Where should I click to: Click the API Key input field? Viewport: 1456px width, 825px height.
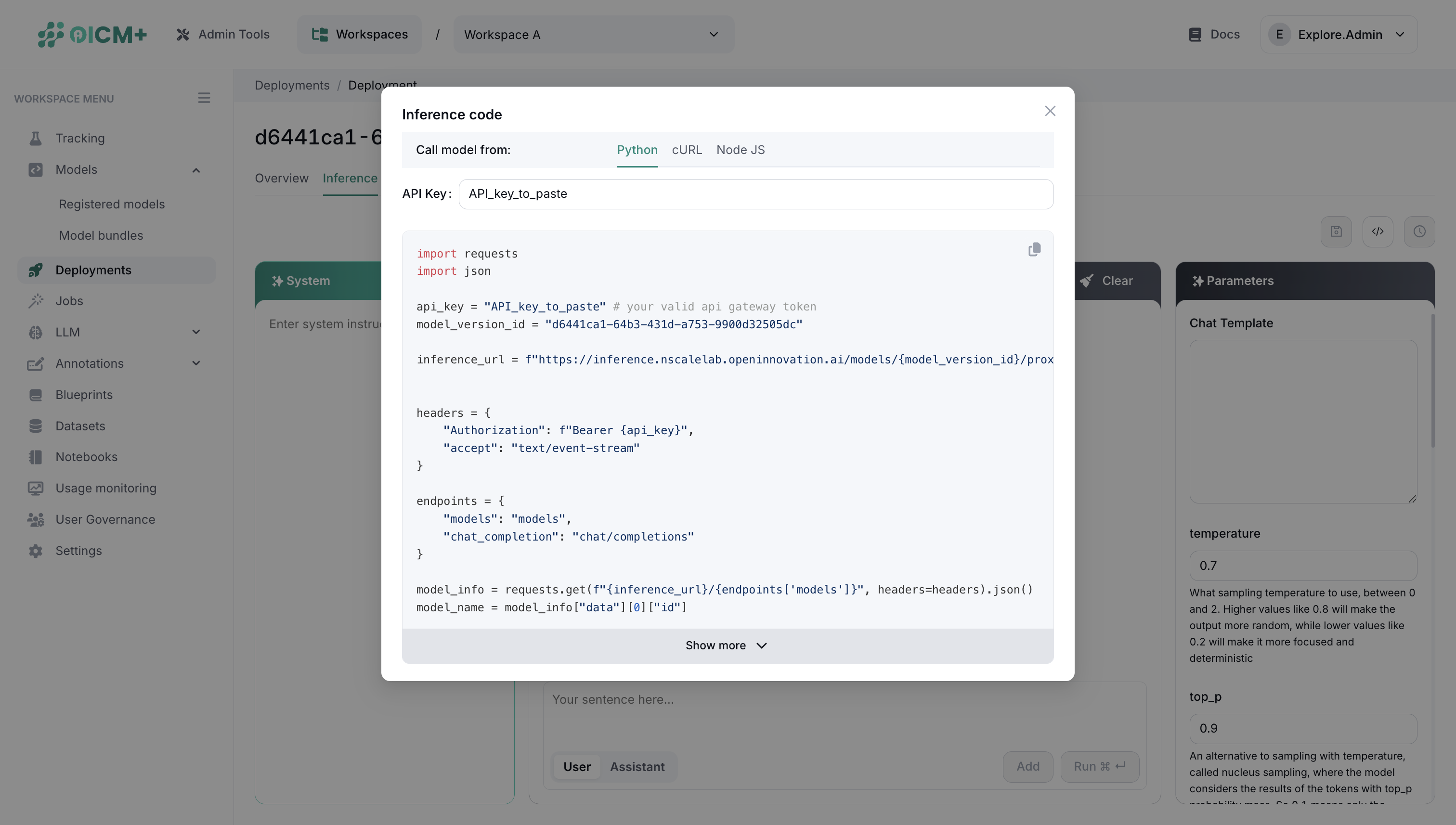point(755,194)
